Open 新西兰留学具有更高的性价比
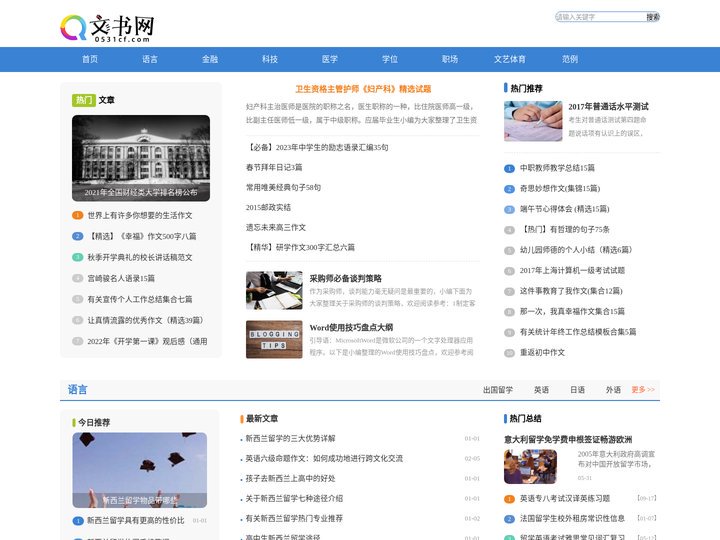The height and width of the screenshot is (540, 720). (x=136, y=521)
